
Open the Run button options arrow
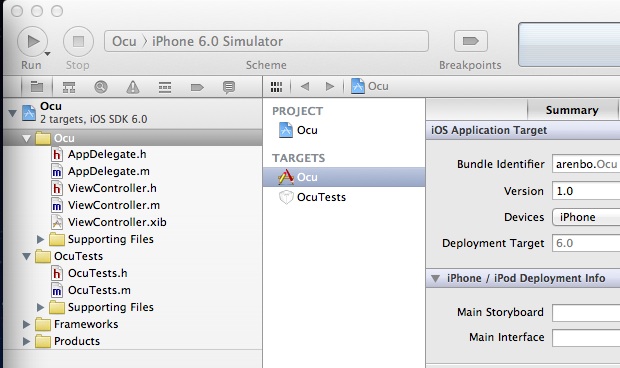pos(47,54)
